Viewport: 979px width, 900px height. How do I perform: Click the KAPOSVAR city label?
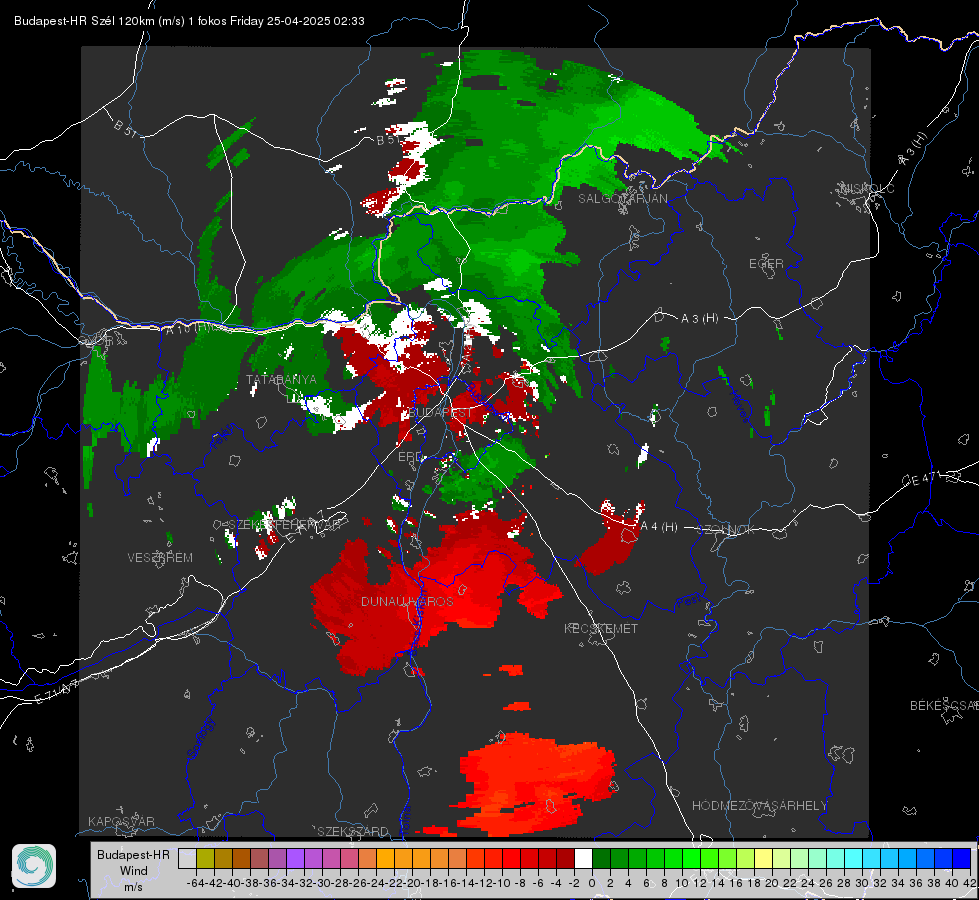(x=121, y=821)
